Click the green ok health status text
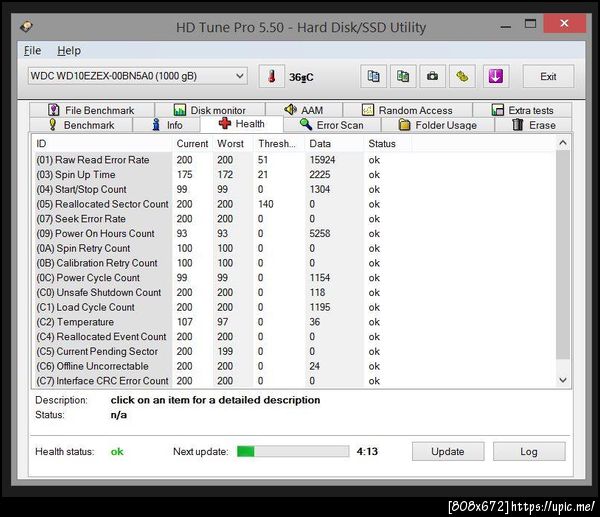Image resolution: width=600 pixels, height=517 pixels. tap(117, 452)
